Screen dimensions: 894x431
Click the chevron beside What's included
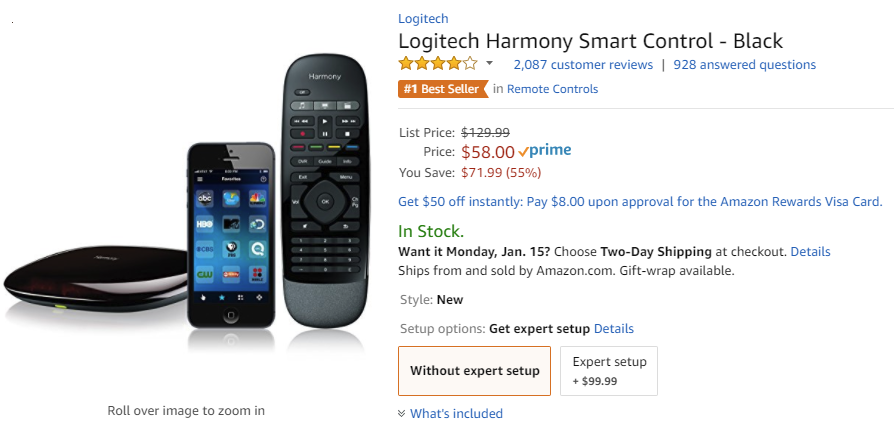click(402, 413)
